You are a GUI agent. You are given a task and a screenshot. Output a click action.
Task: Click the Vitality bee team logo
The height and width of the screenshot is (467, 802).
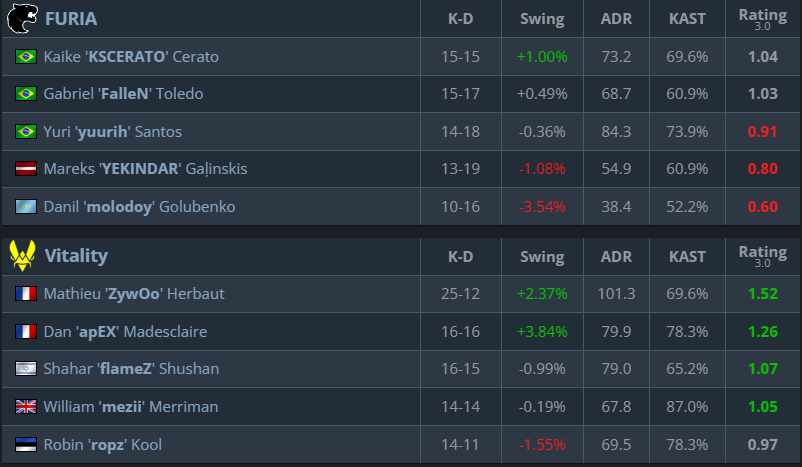tap(23, 256)
